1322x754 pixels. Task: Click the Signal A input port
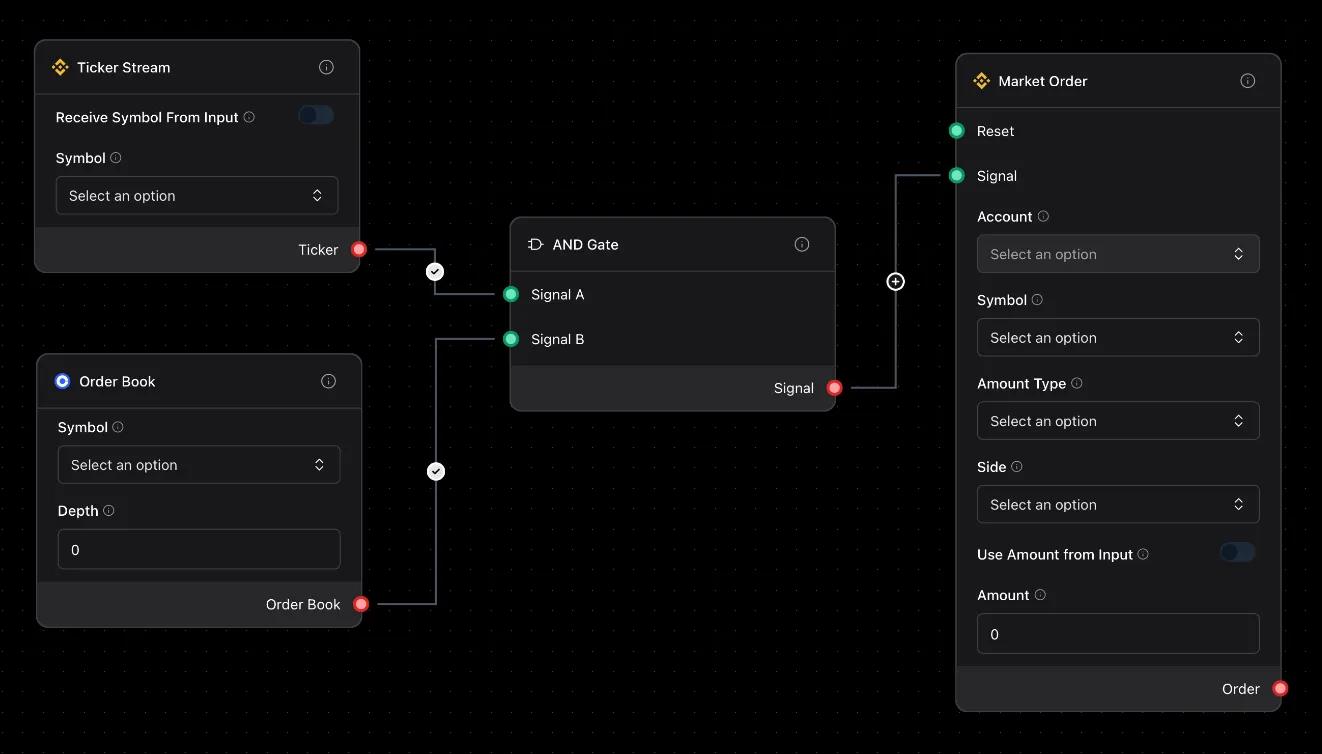511,294
